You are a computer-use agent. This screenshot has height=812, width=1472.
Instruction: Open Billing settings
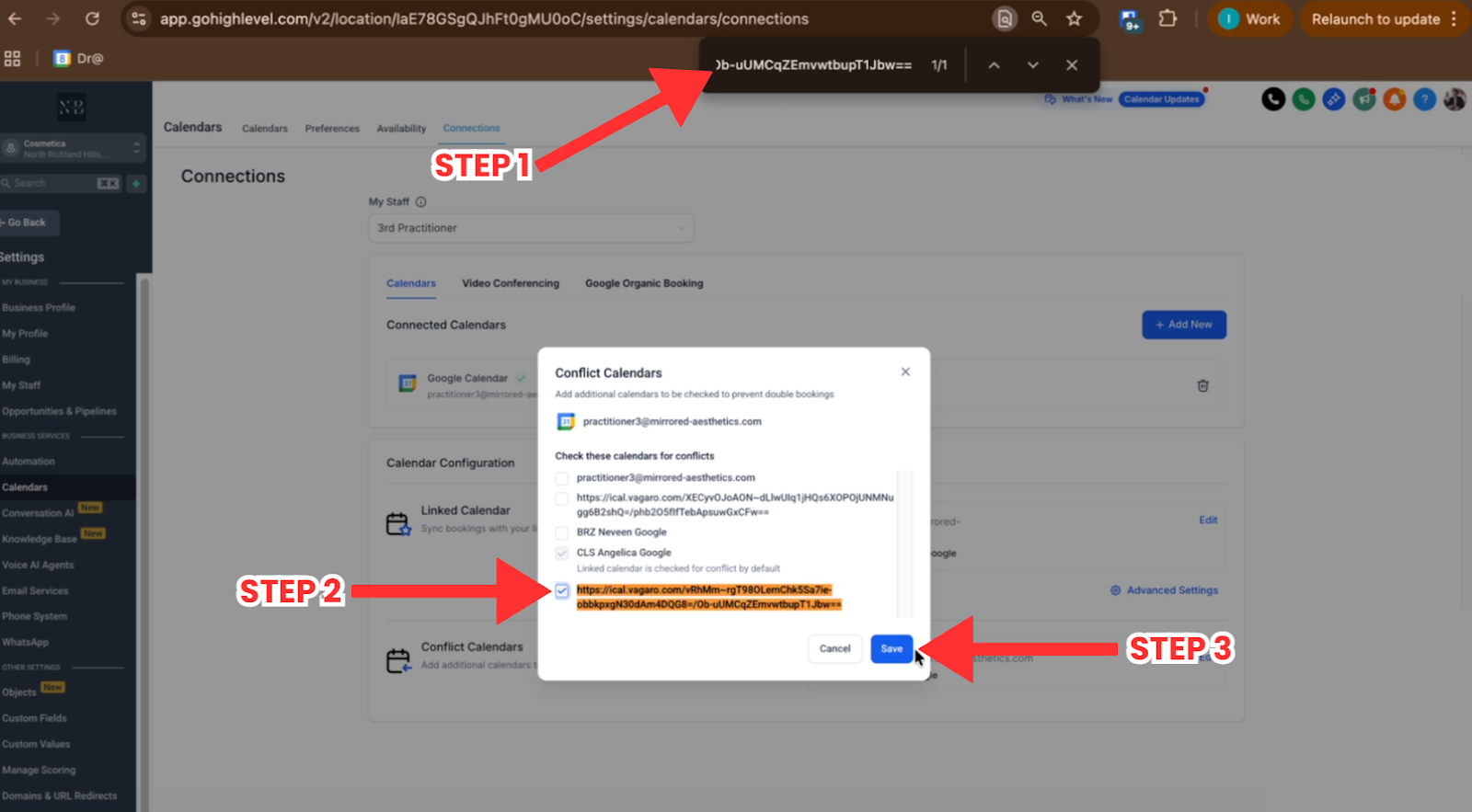click(17, 360)
